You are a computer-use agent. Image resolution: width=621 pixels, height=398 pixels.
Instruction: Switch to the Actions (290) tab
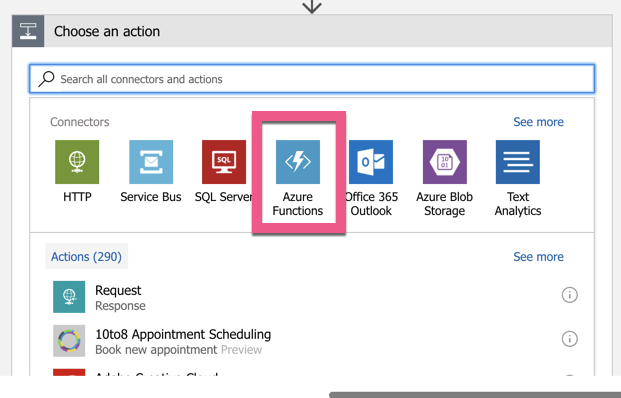coord(86,256)
